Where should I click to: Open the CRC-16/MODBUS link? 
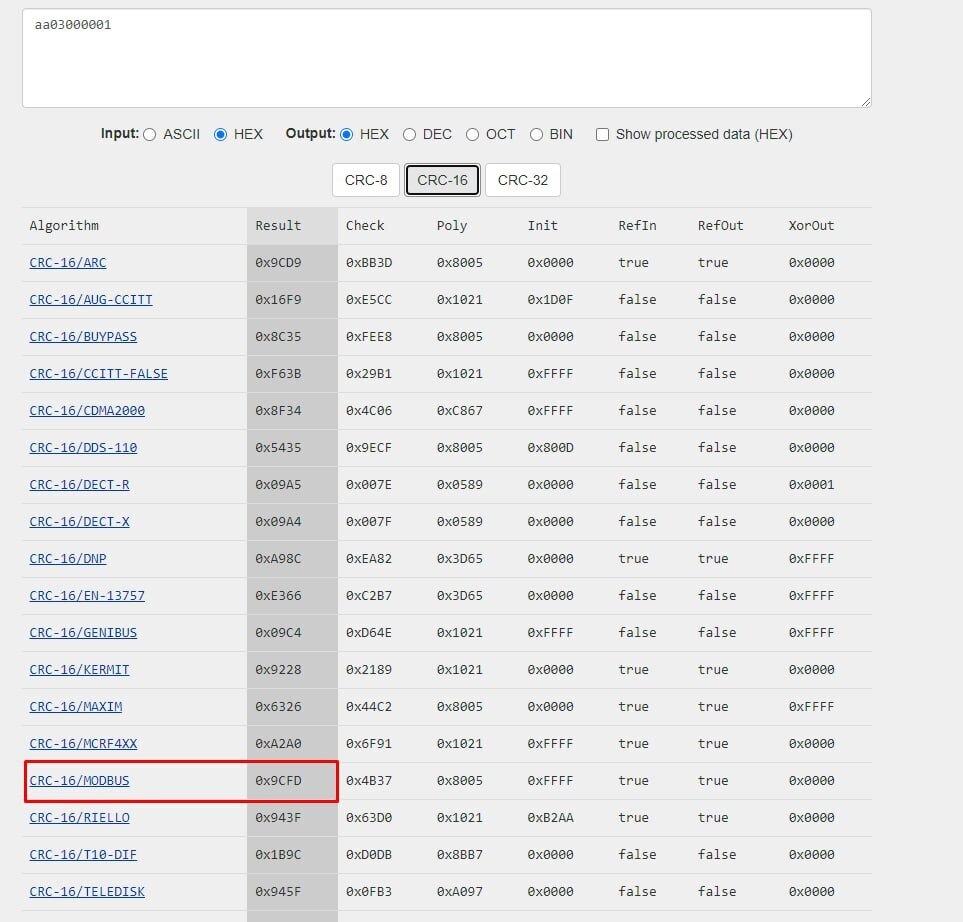pyautogui.click(x=79, y=781)
